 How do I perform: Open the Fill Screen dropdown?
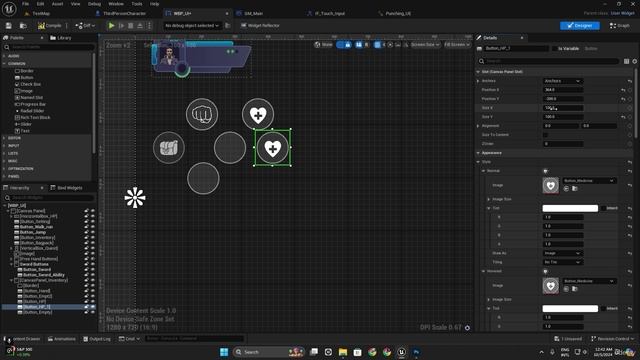pos(457,44)
